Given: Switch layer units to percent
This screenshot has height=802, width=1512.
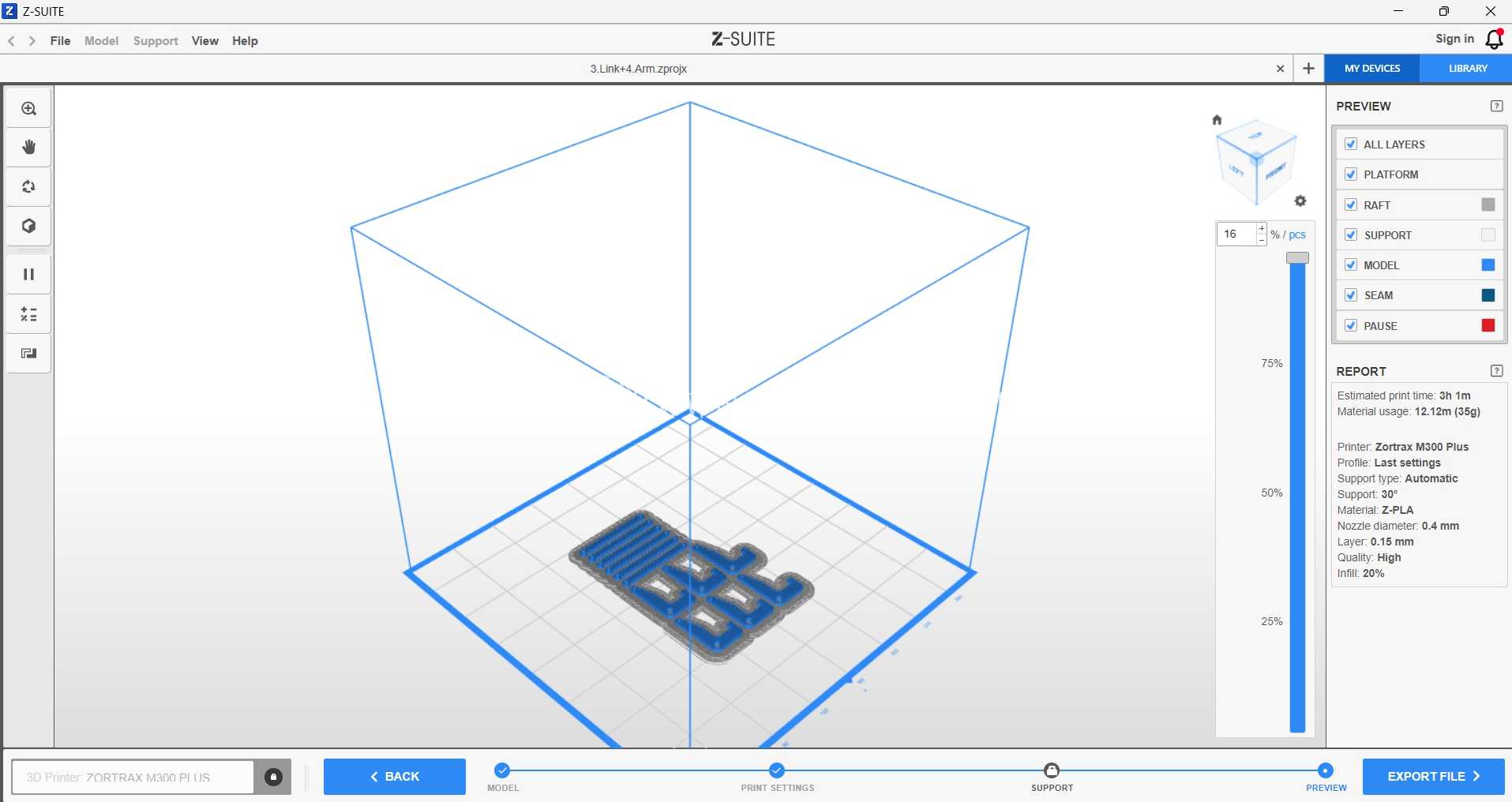Looking at the screenshot, I should tap(1274, 234).
